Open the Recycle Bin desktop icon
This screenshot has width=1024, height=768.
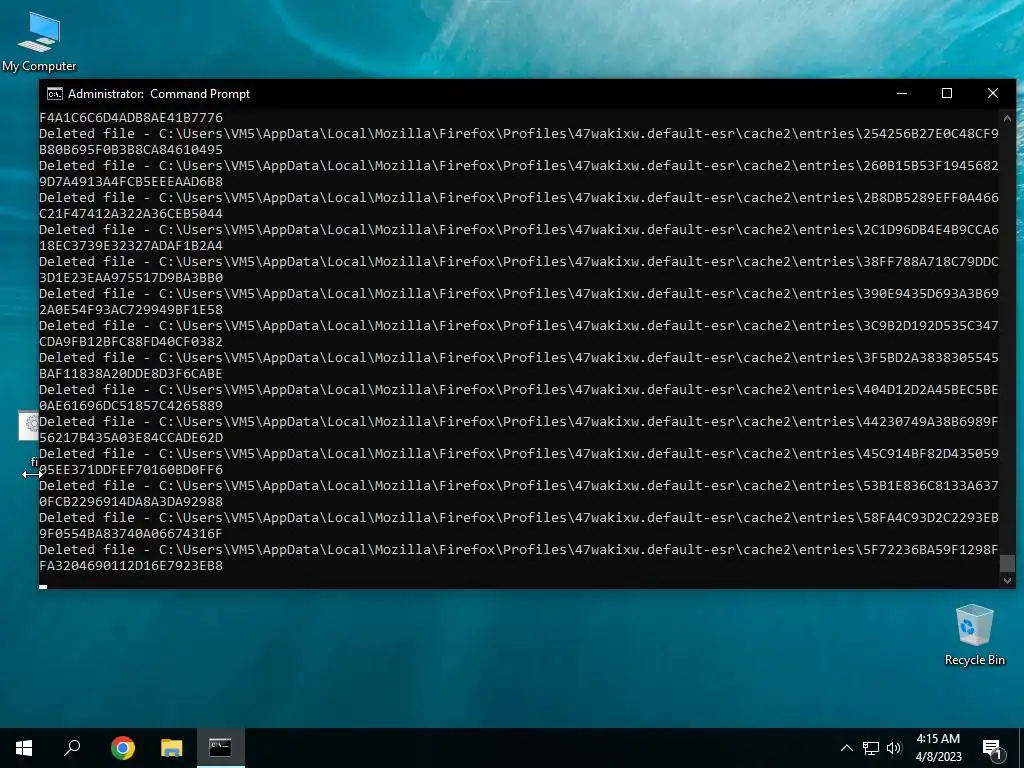[974, 635]
